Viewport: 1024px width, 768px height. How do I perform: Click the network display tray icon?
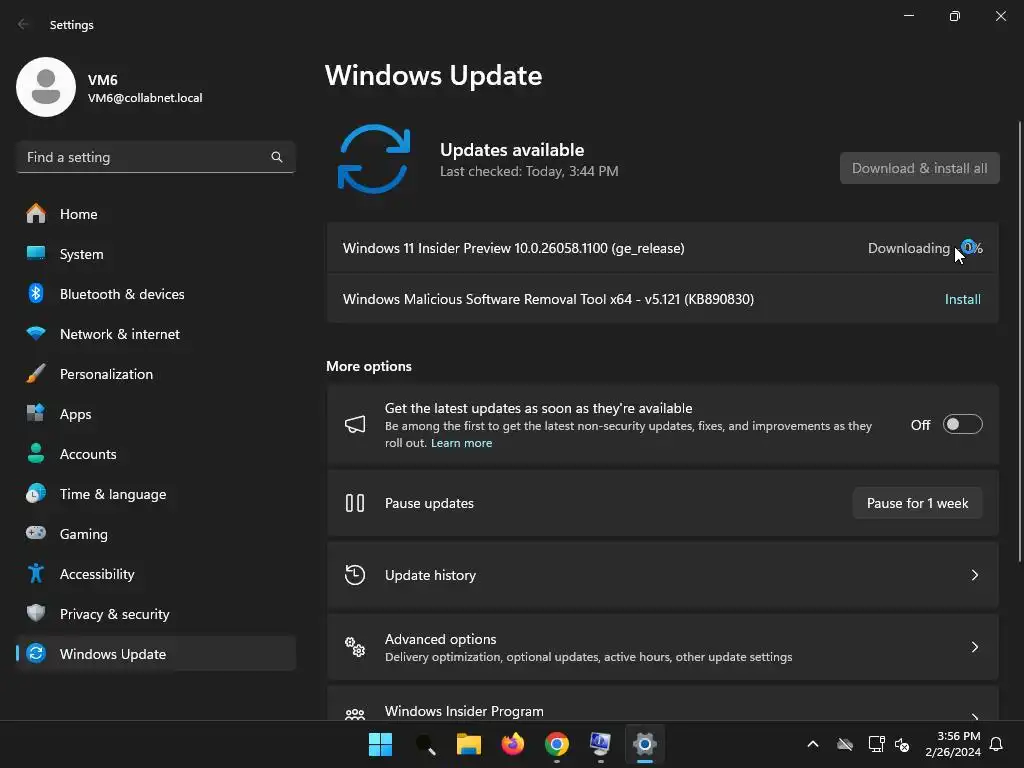tap(876, 744)
